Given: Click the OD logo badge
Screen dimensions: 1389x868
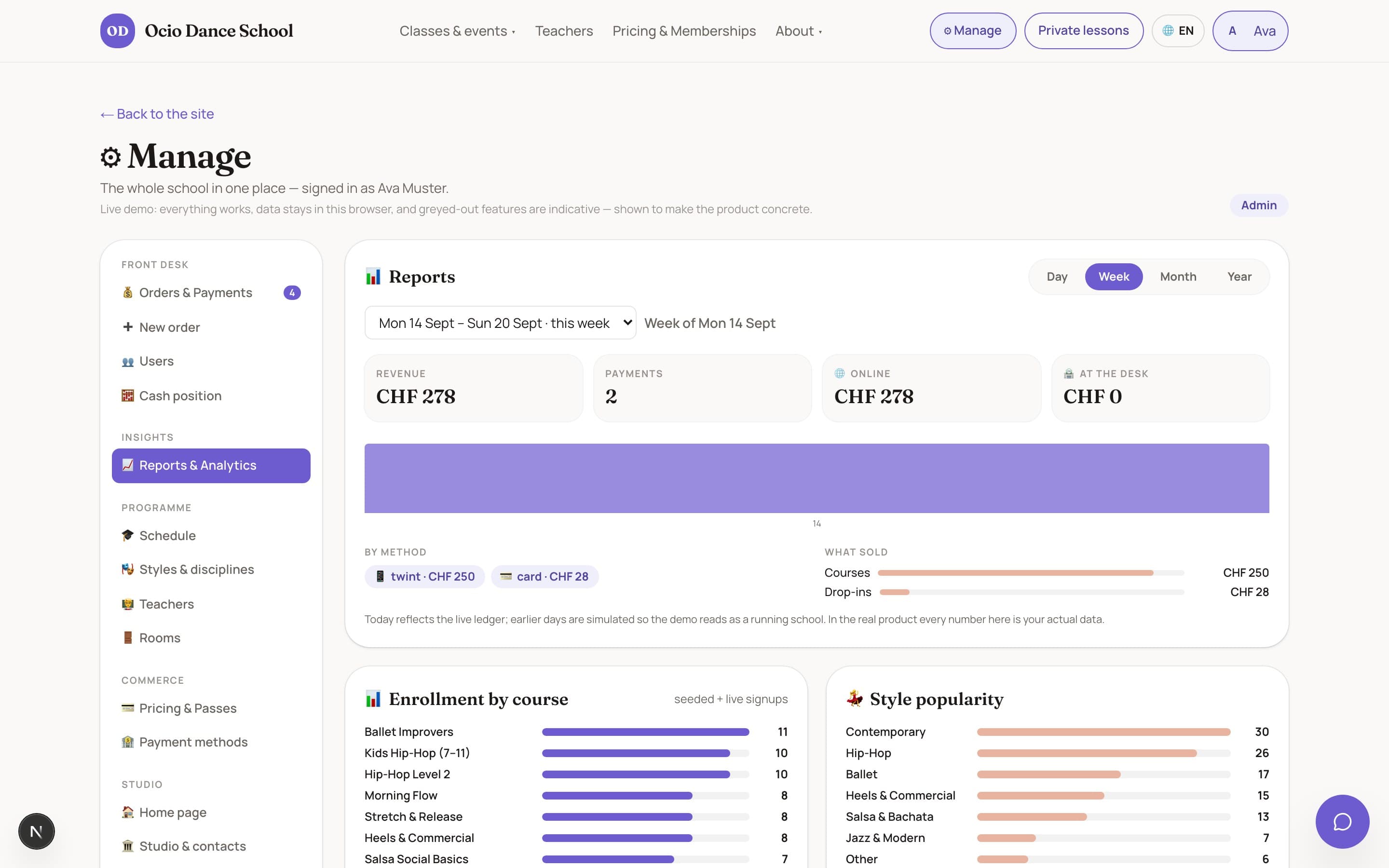Looking at the screenshot, I should pyautogui.click(x=118, y=31).
